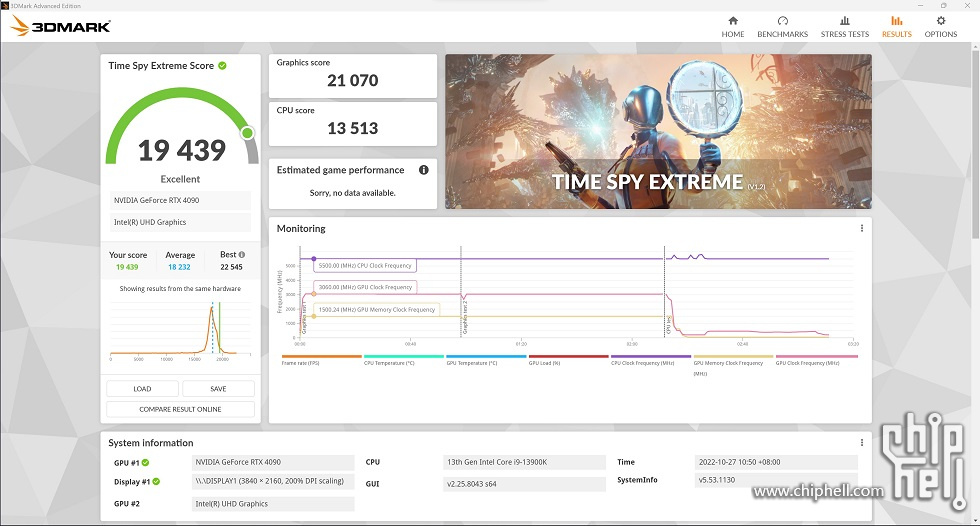Click the SAVE button
This screenshot has width=980, height=526.
click(x=218, y=389)
